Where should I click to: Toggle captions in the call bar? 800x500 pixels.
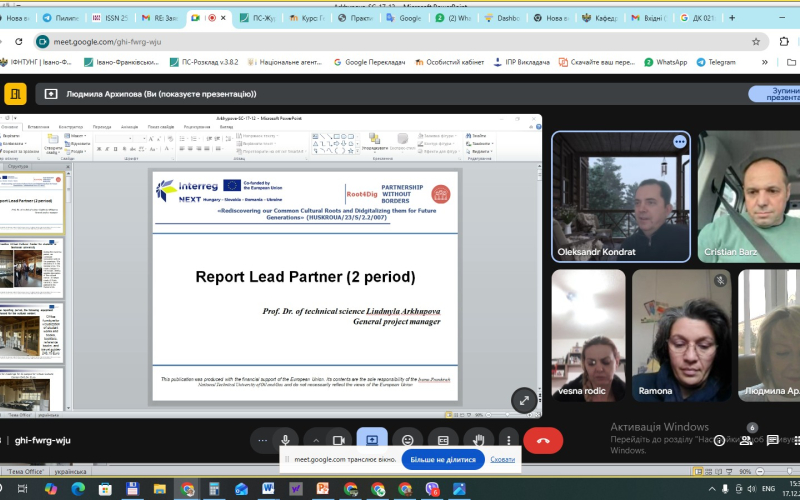click(443, 440)
